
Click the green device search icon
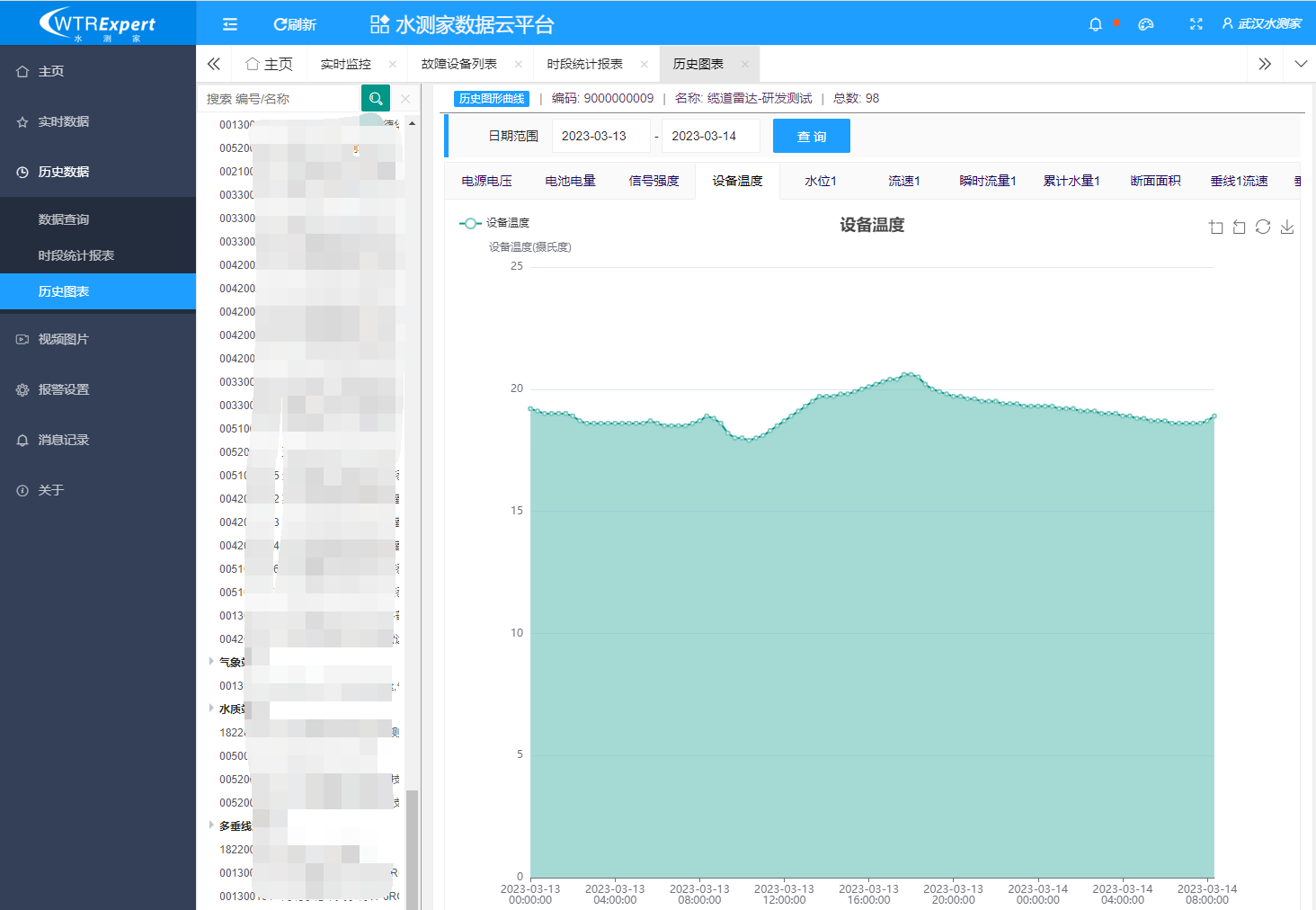(376, 98)
